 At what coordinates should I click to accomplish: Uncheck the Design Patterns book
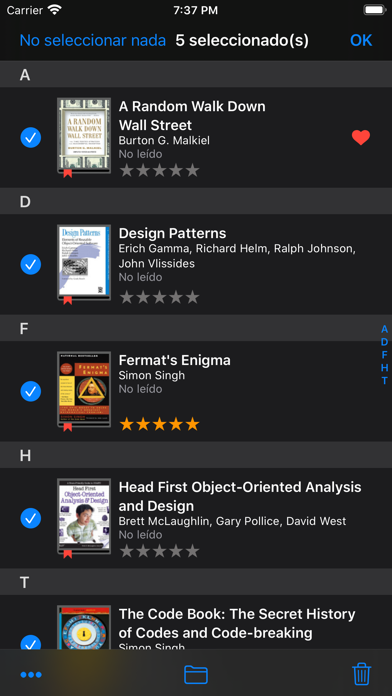[x=31, y=265]
